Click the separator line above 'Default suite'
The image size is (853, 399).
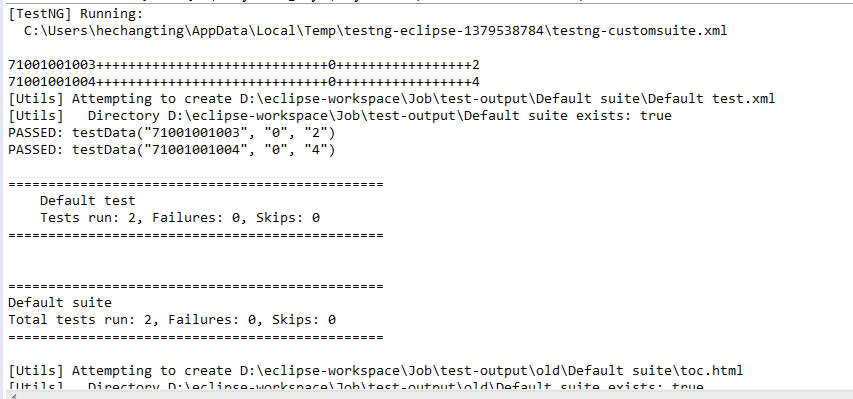(196, 286)
